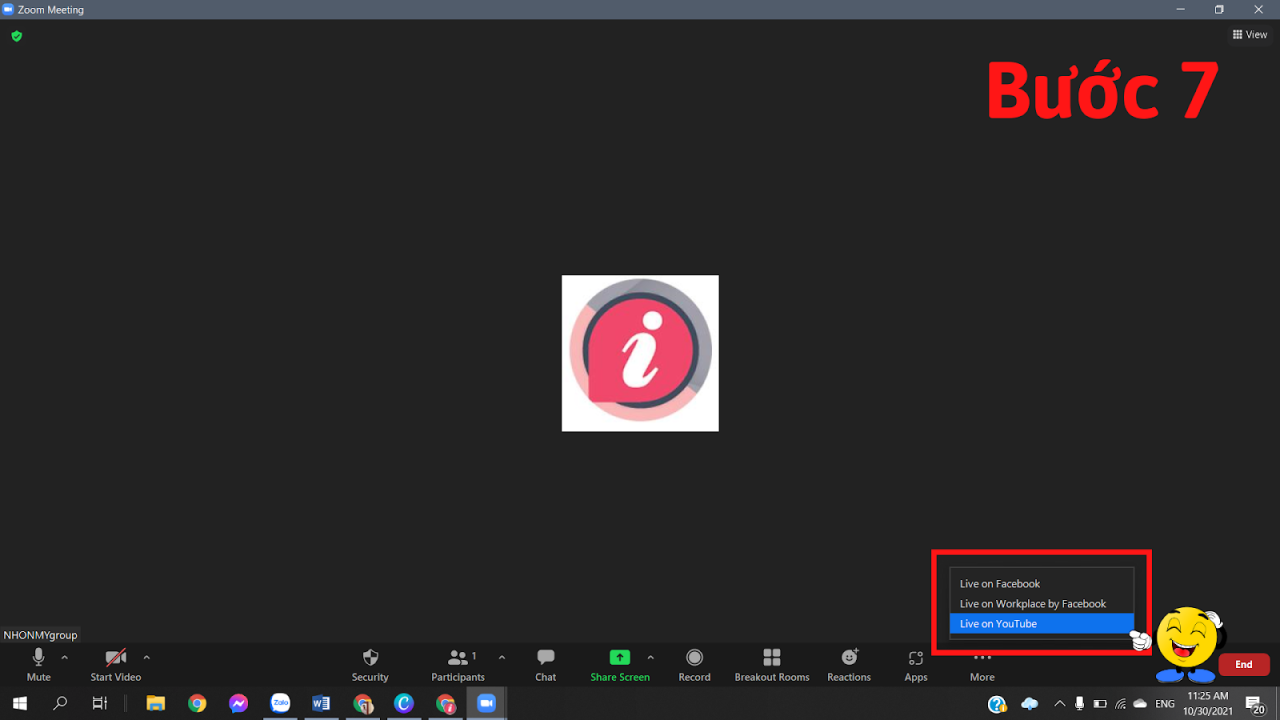Open Breakout Rooms

pos(771,663)
